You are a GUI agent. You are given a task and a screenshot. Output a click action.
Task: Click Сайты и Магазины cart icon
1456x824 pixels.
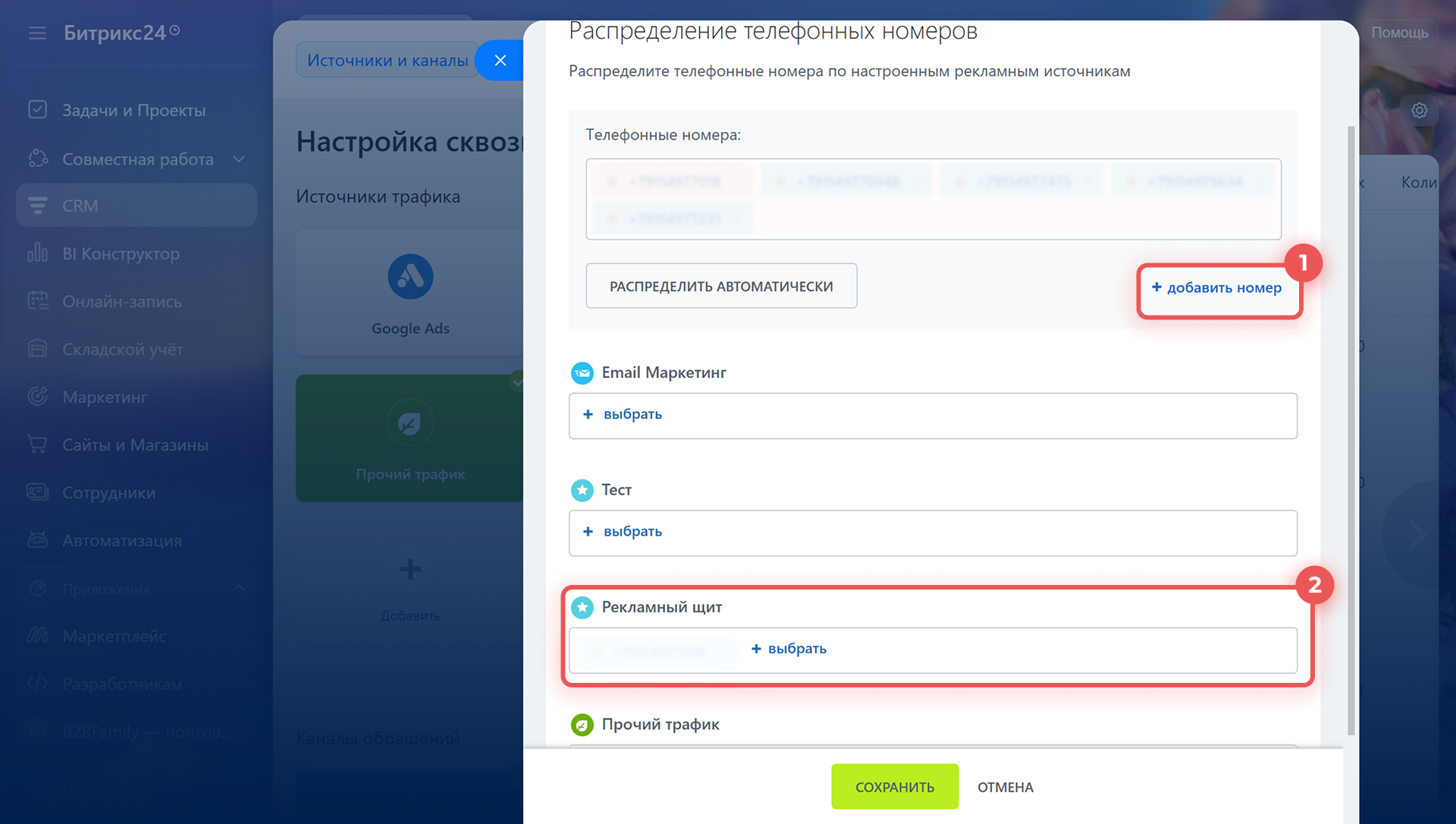click(x=37, y=445)
